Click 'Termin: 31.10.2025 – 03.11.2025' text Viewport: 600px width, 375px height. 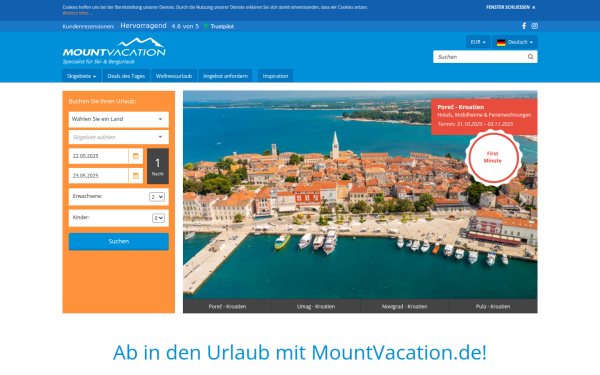click(x=475, y=124)
